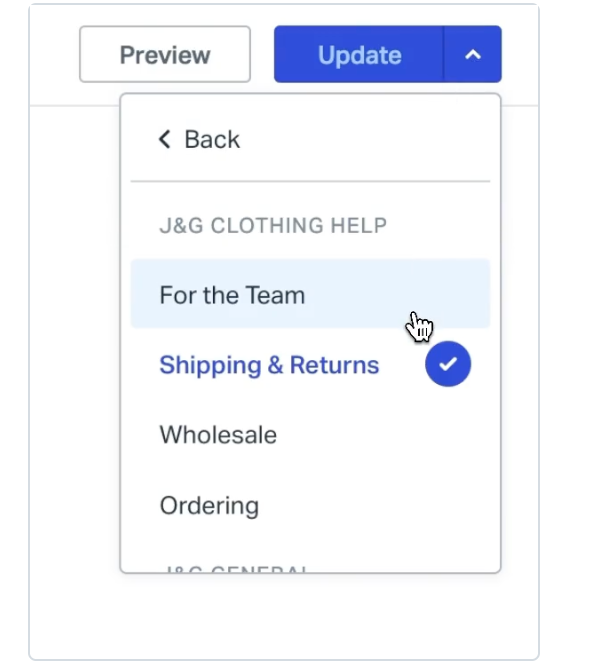Click the Ordering entry above J&G General

click(x=209, y=506)
